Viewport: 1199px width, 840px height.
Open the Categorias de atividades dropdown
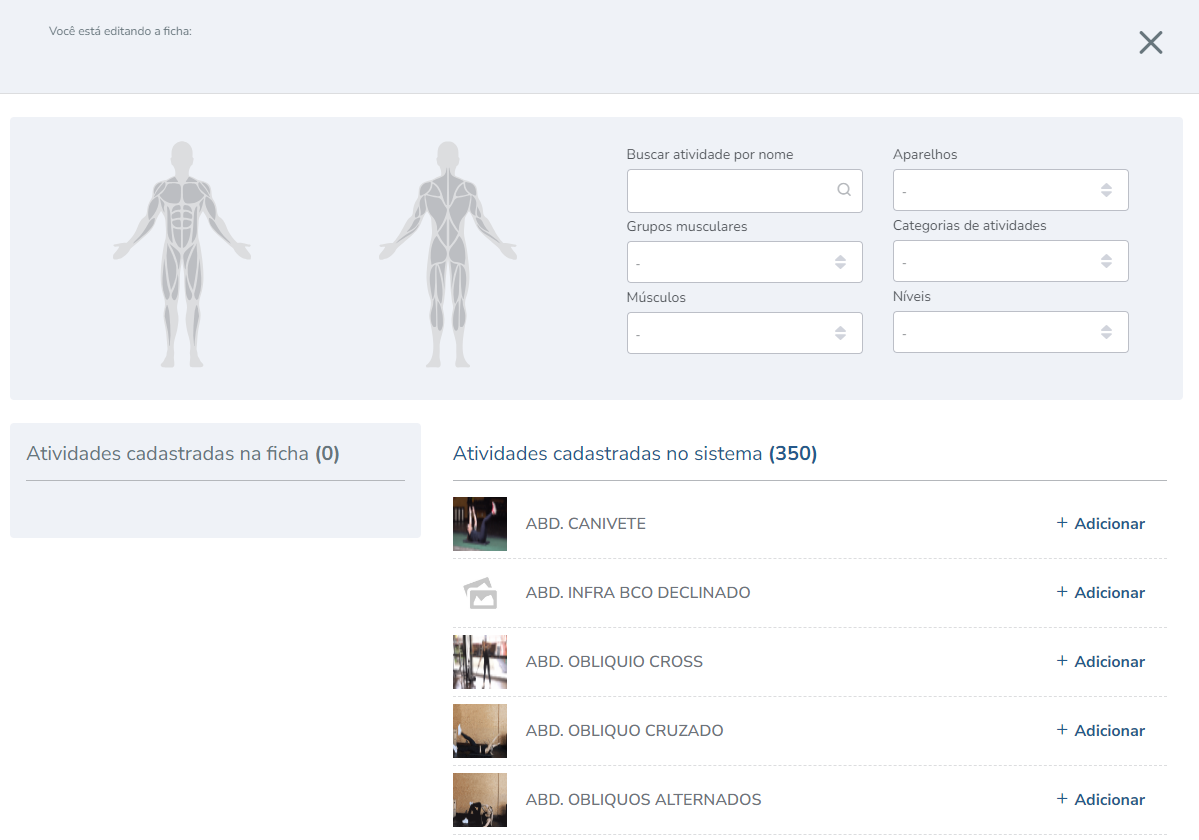(1010, 261)
